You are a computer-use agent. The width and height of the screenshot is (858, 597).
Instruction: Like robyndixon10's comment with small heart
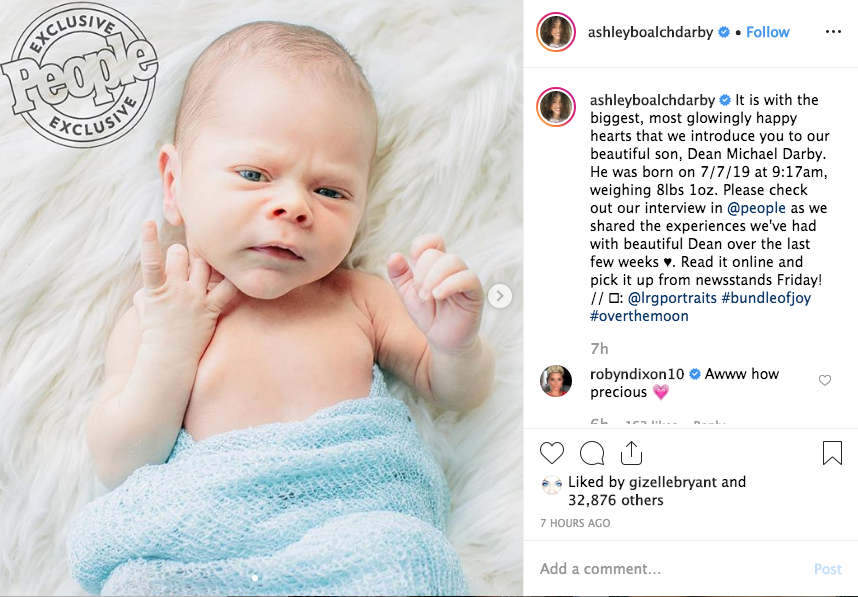click(825, 380)
